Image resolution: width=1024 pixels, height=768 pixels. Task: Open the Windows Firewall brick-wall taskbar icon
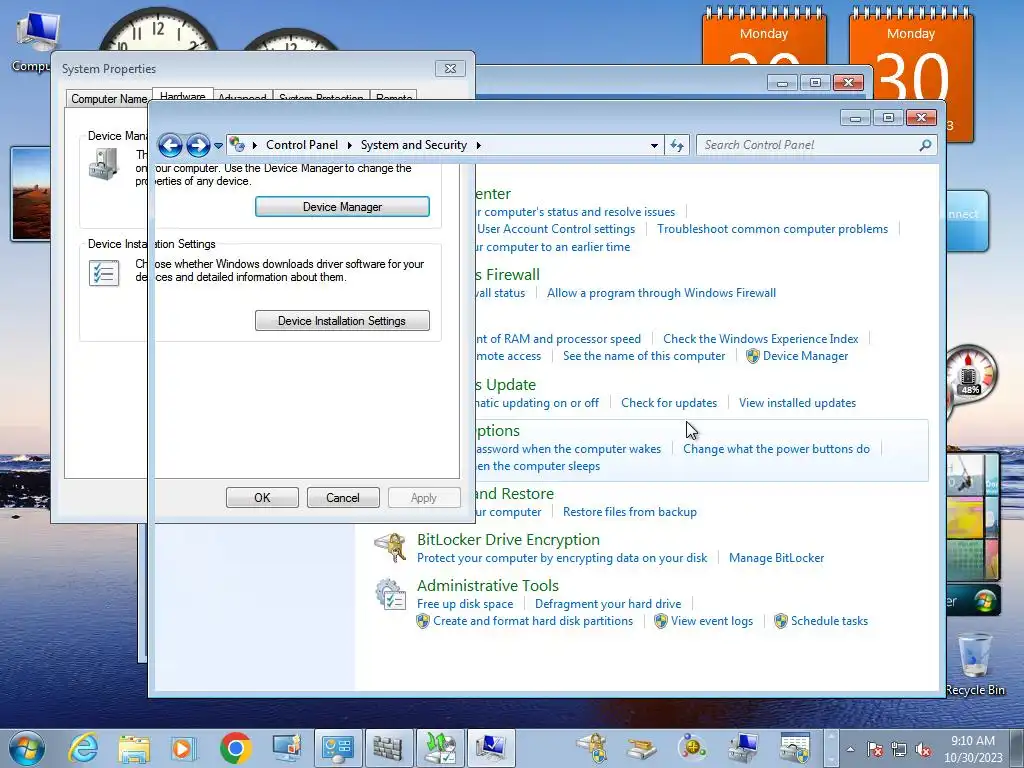pos(388,748)
